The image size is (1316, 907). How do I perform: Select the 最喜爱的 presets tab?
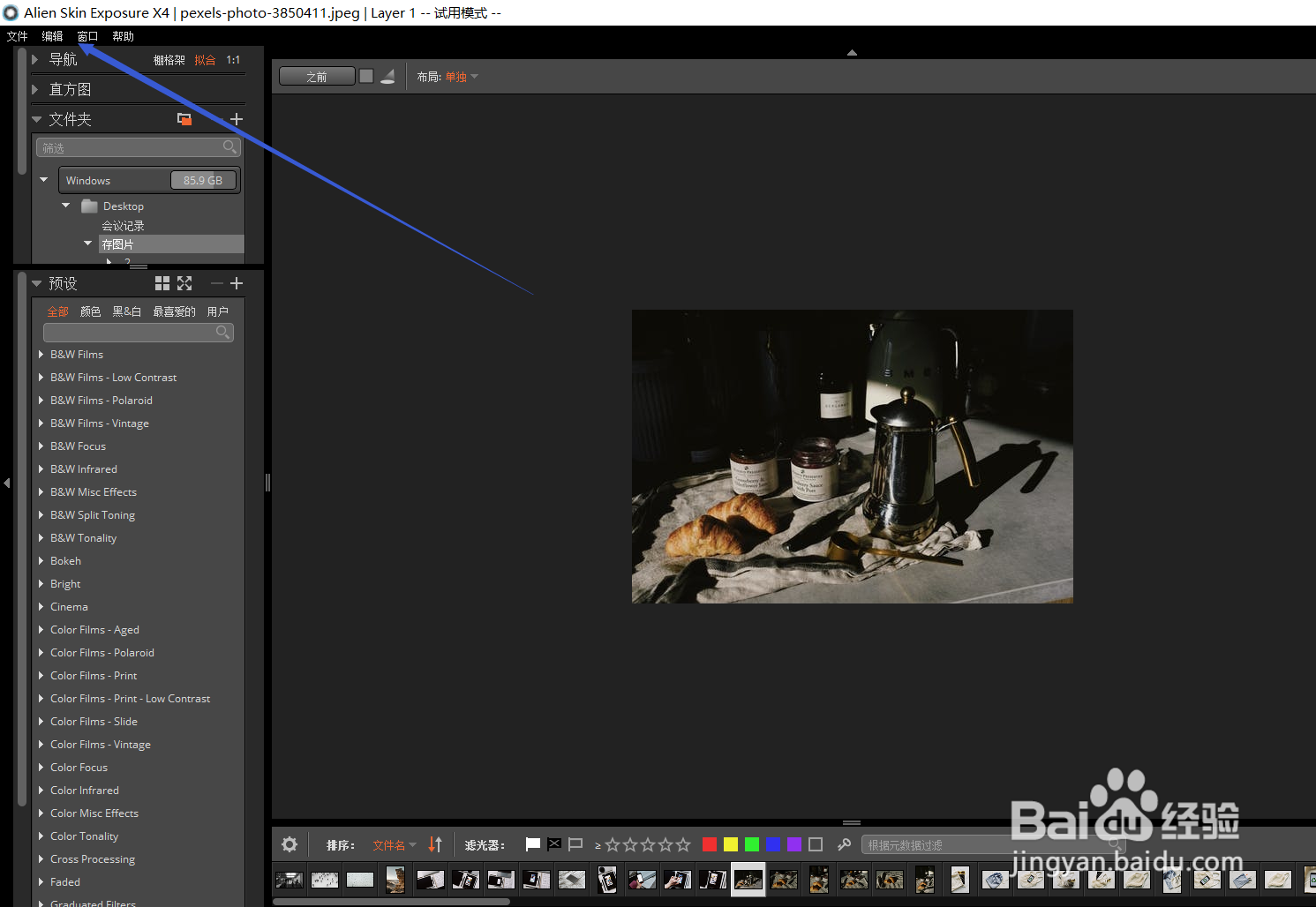174,311
